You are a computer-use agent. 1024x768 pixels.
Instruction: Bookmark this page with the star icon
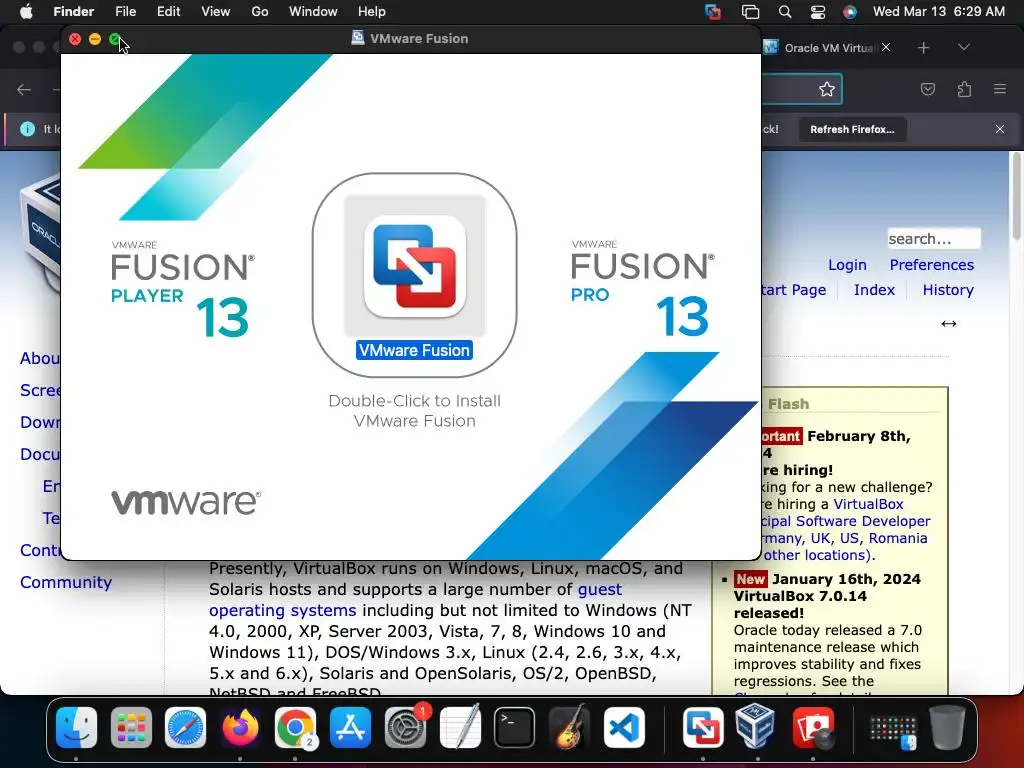click(827, 89)
